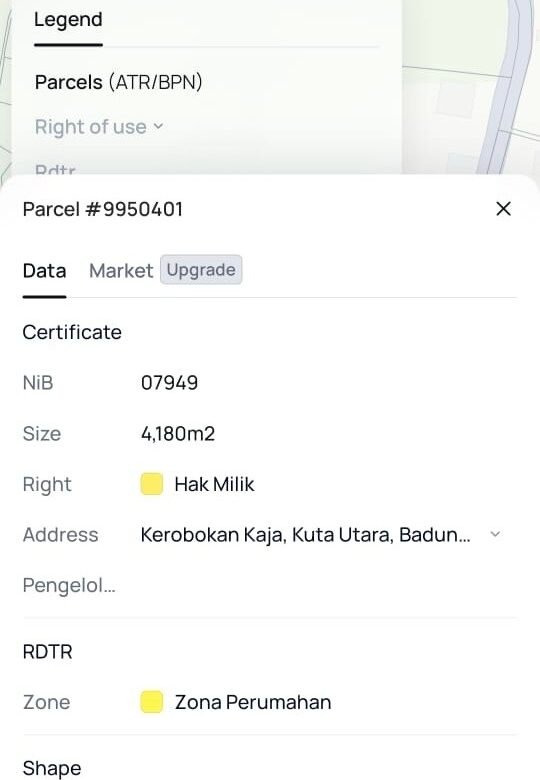Click the yellow Hak Milik color swatch
The height and width of the screenshot is (780, 540).
tap(152, 484)
